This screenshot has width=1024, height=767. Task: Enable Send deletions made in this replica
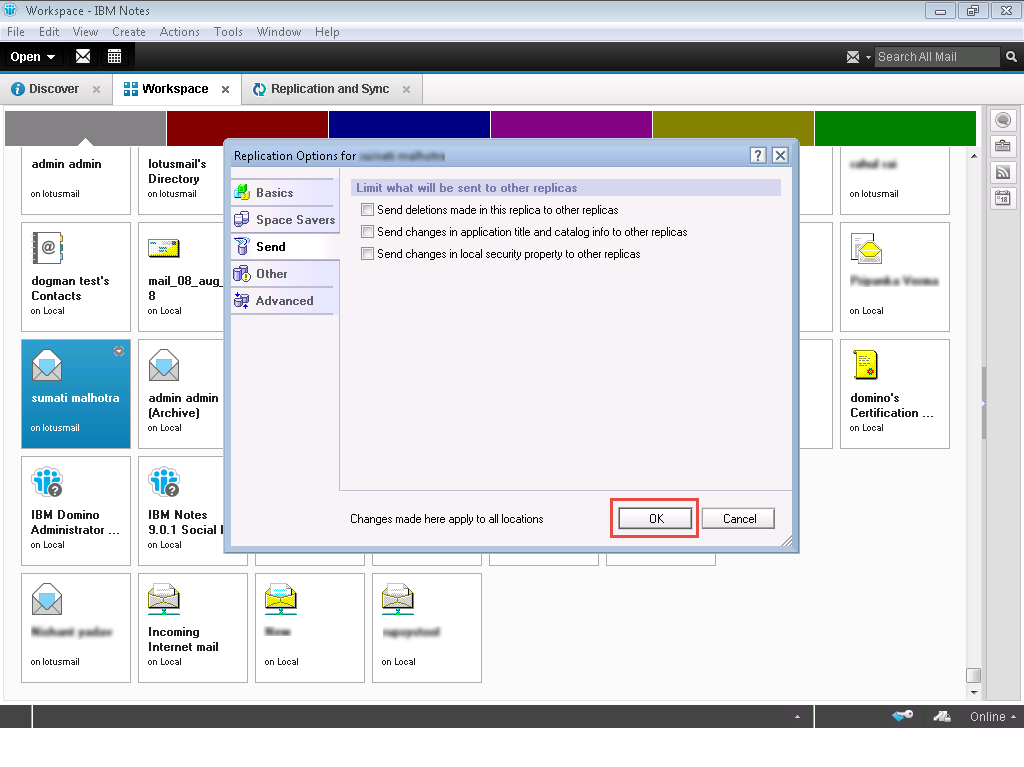click(x=368, y=210)
